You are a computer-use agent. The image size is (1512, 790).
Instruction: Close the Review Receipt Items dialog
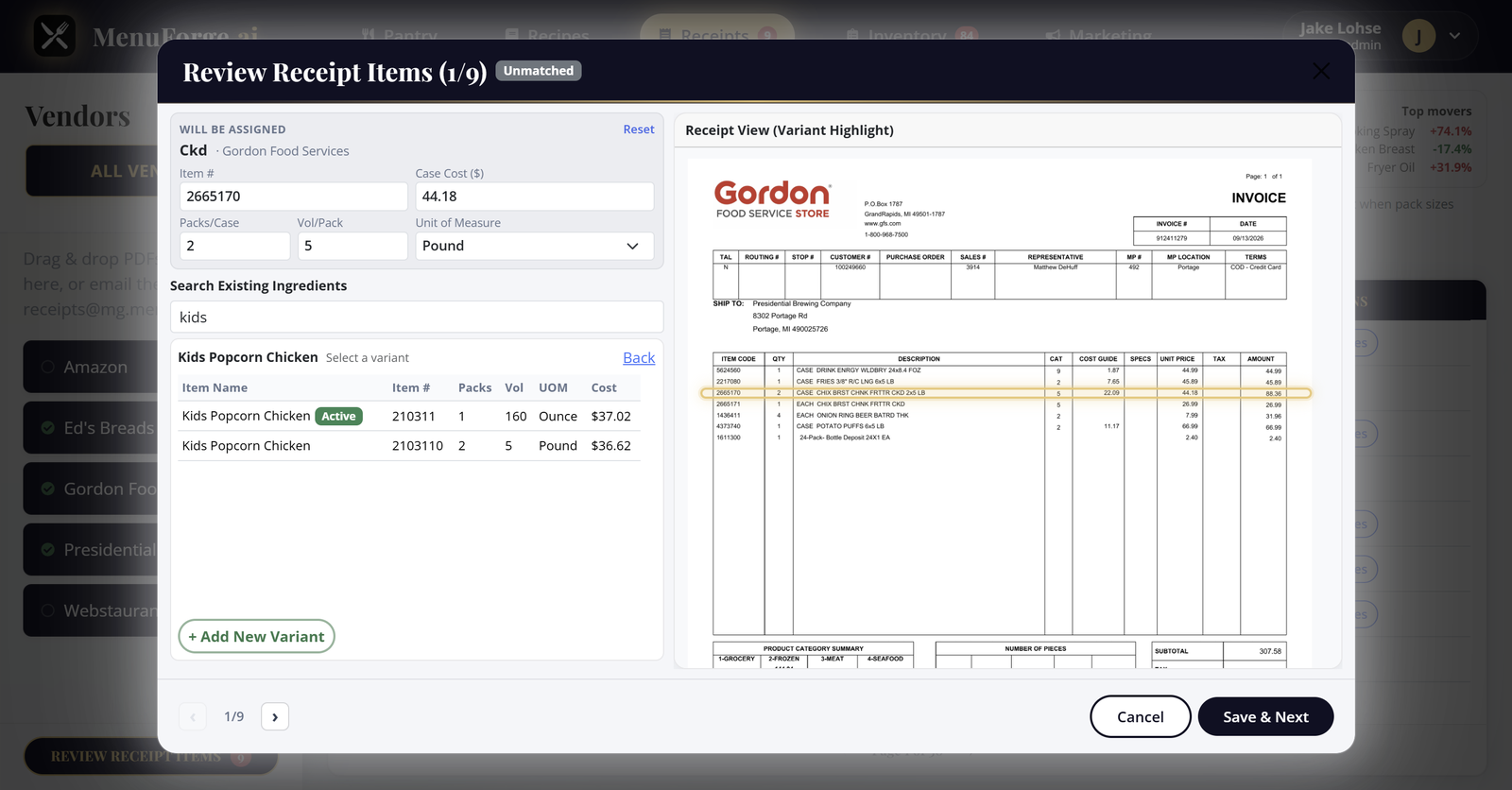(x=1321, y=71)
